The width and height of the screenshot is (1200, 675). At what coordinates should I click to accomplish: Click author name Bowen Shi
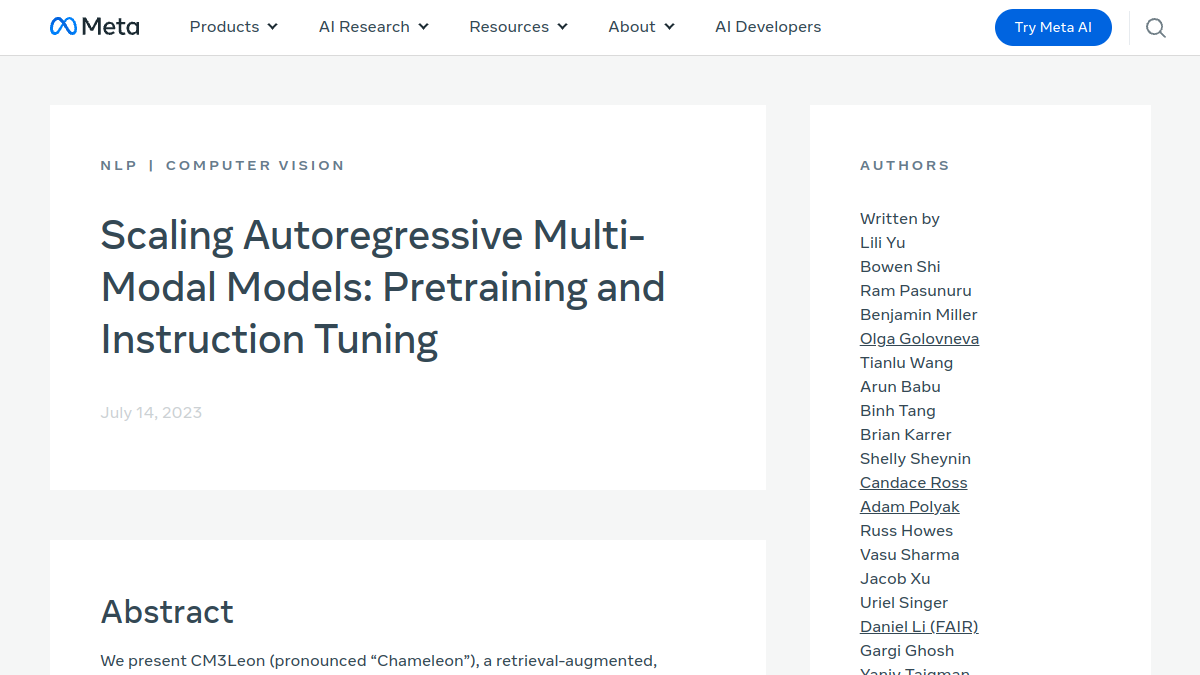point(900,266)
